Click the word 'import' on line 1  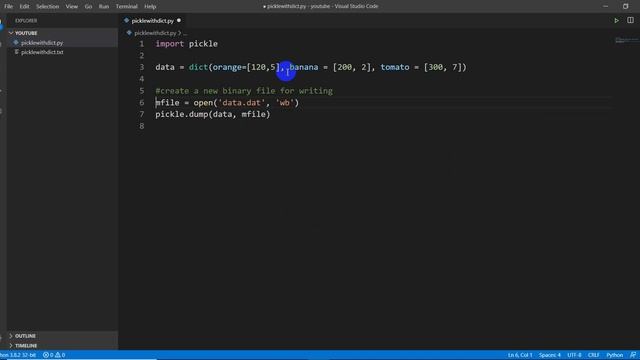tap(169, 44)
